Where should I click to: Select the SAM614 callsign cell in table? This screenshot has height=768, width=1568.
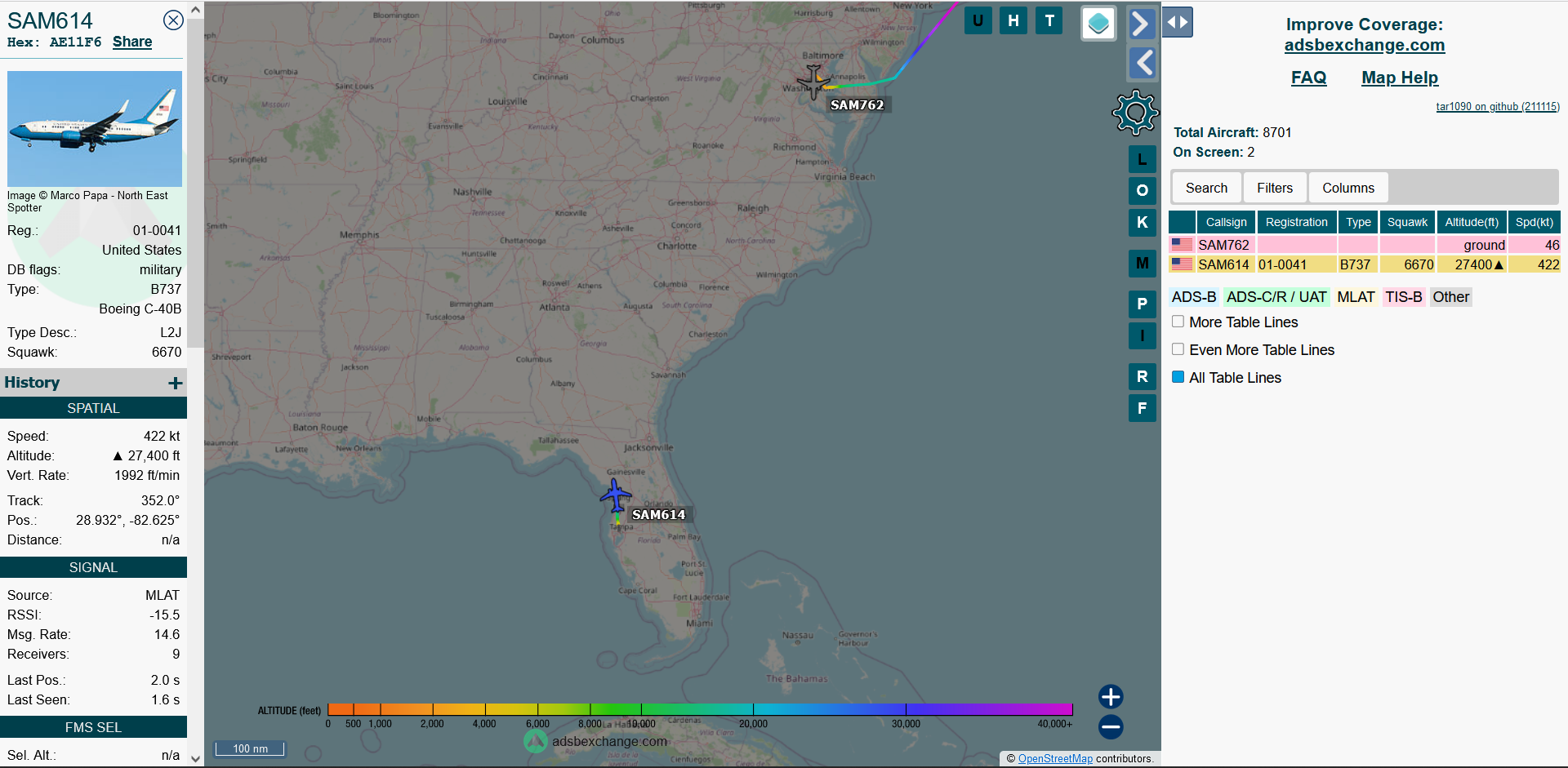tap(1224, 264)
